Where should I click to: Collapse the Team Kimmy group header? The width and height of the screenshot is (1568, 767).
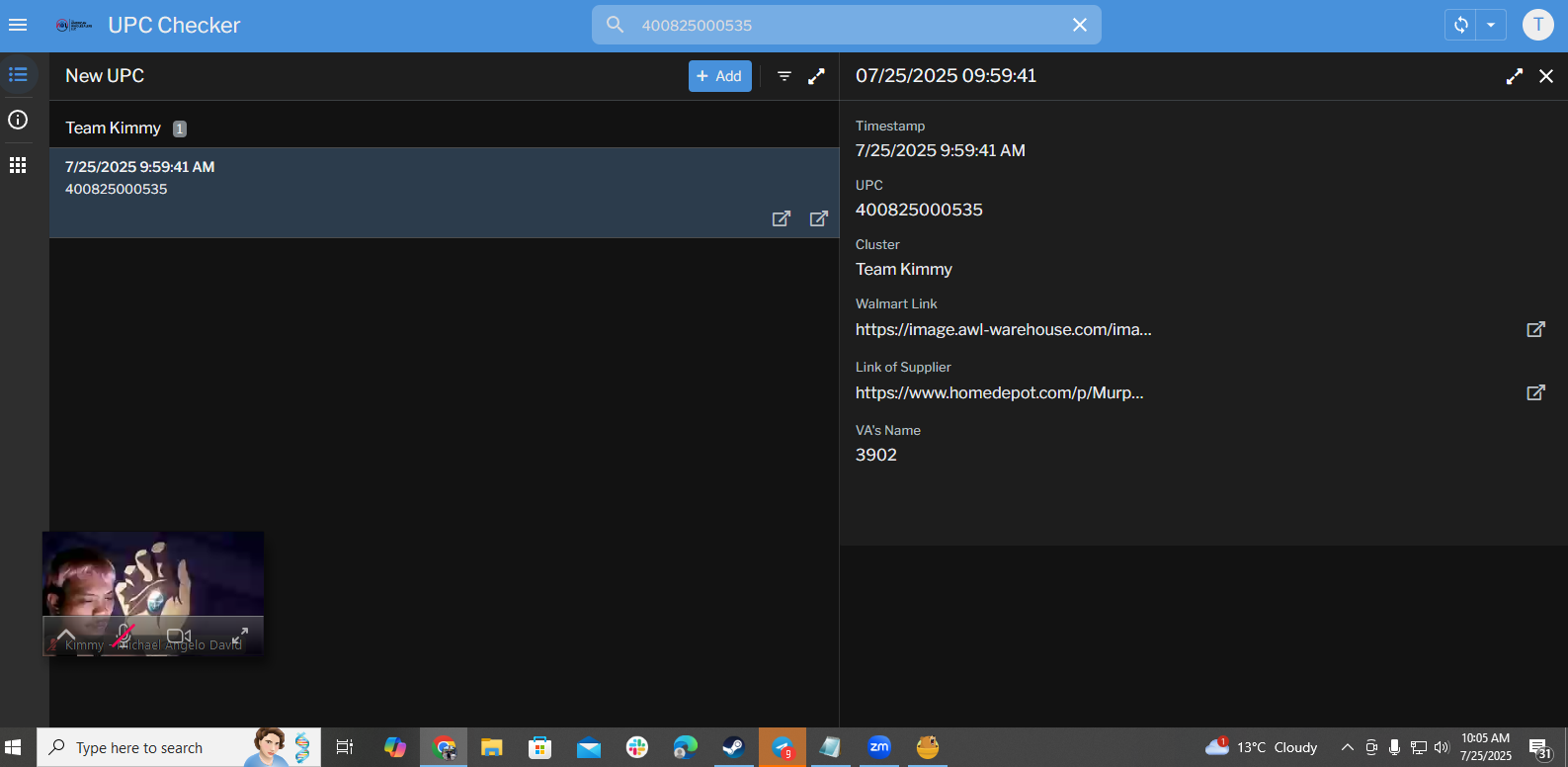pos(114,128)
